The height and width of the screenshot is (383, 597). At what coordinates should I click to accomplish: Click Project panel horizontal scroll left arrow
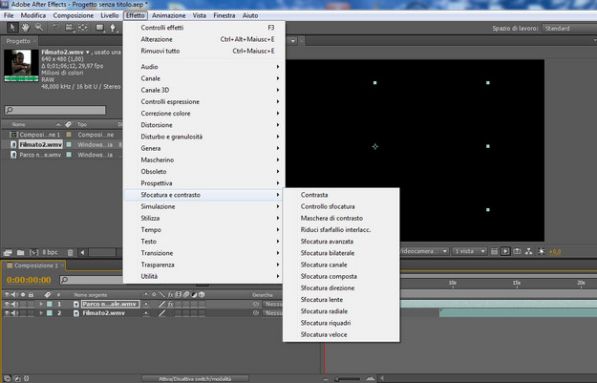click(x=83, y=252)
